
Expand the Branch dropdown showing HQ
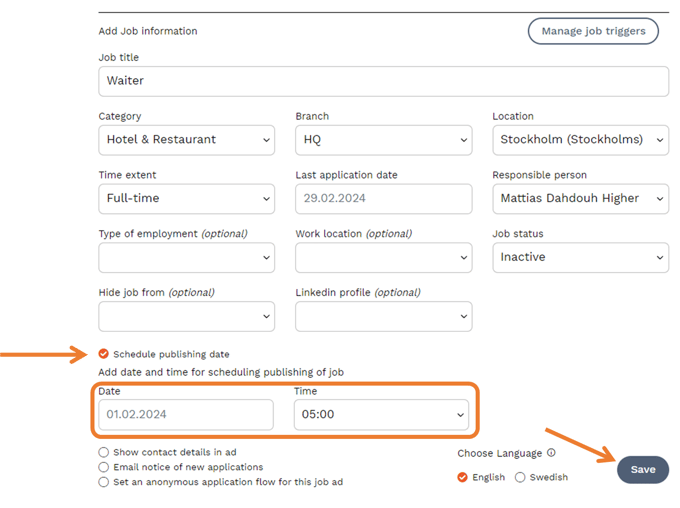coord(383,140)
